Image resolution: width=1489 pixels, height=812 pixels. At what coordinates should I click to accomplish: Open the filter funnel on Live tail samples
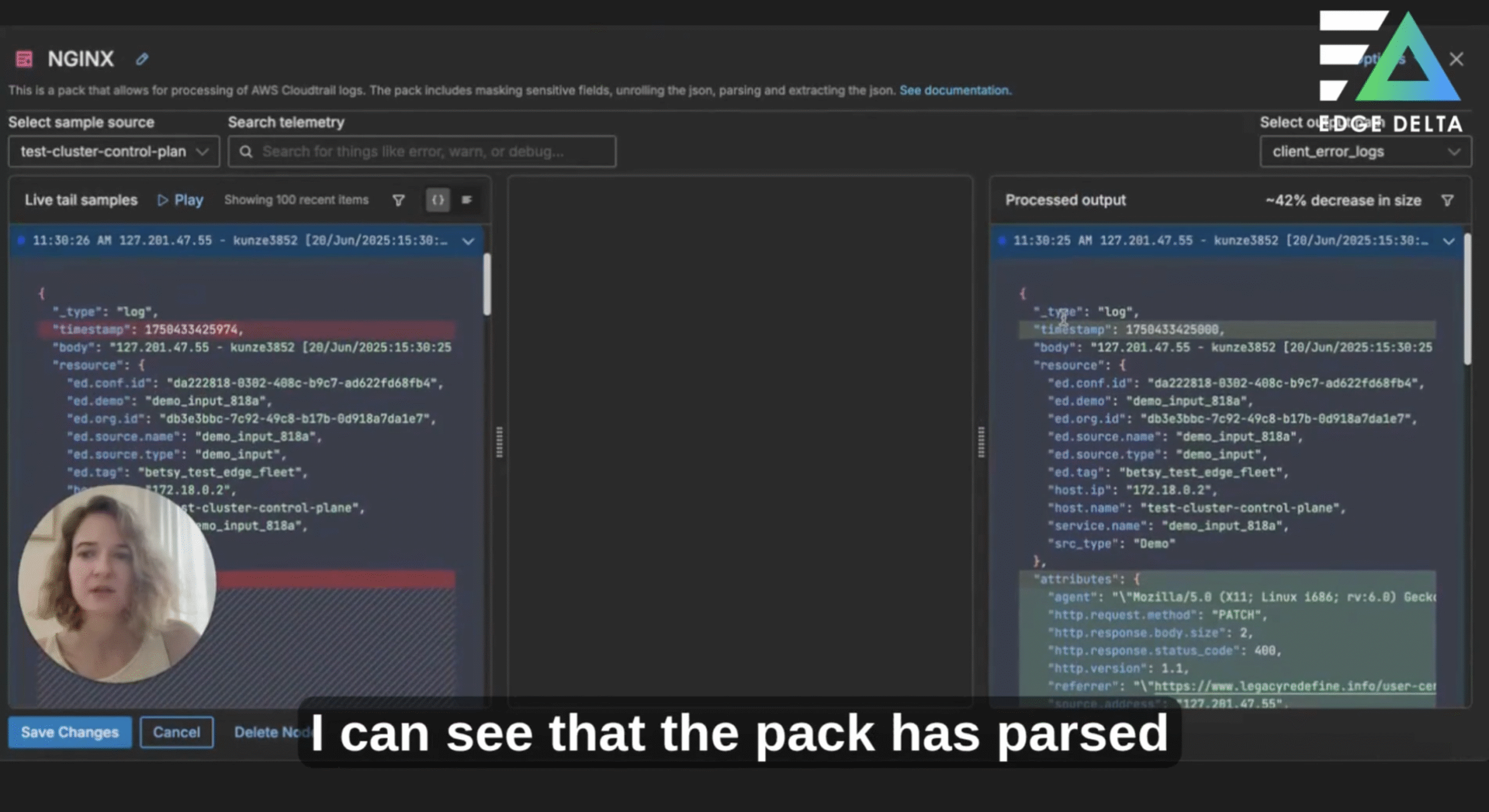click(398, 200)
